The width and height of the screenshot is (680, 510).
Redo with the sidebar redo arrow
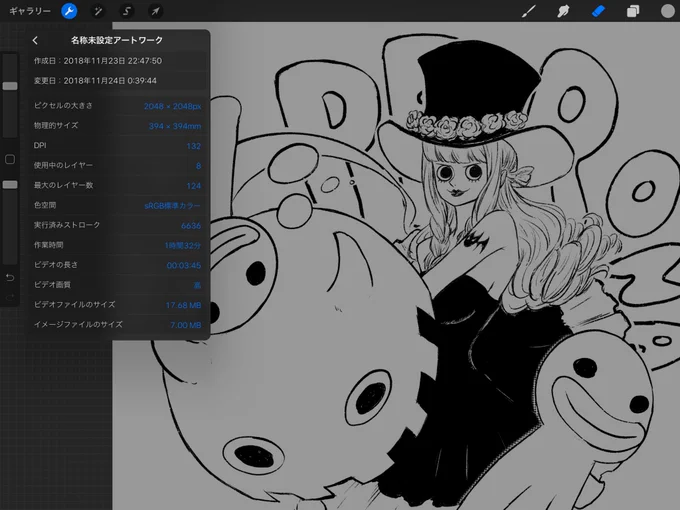pos(10,297)
